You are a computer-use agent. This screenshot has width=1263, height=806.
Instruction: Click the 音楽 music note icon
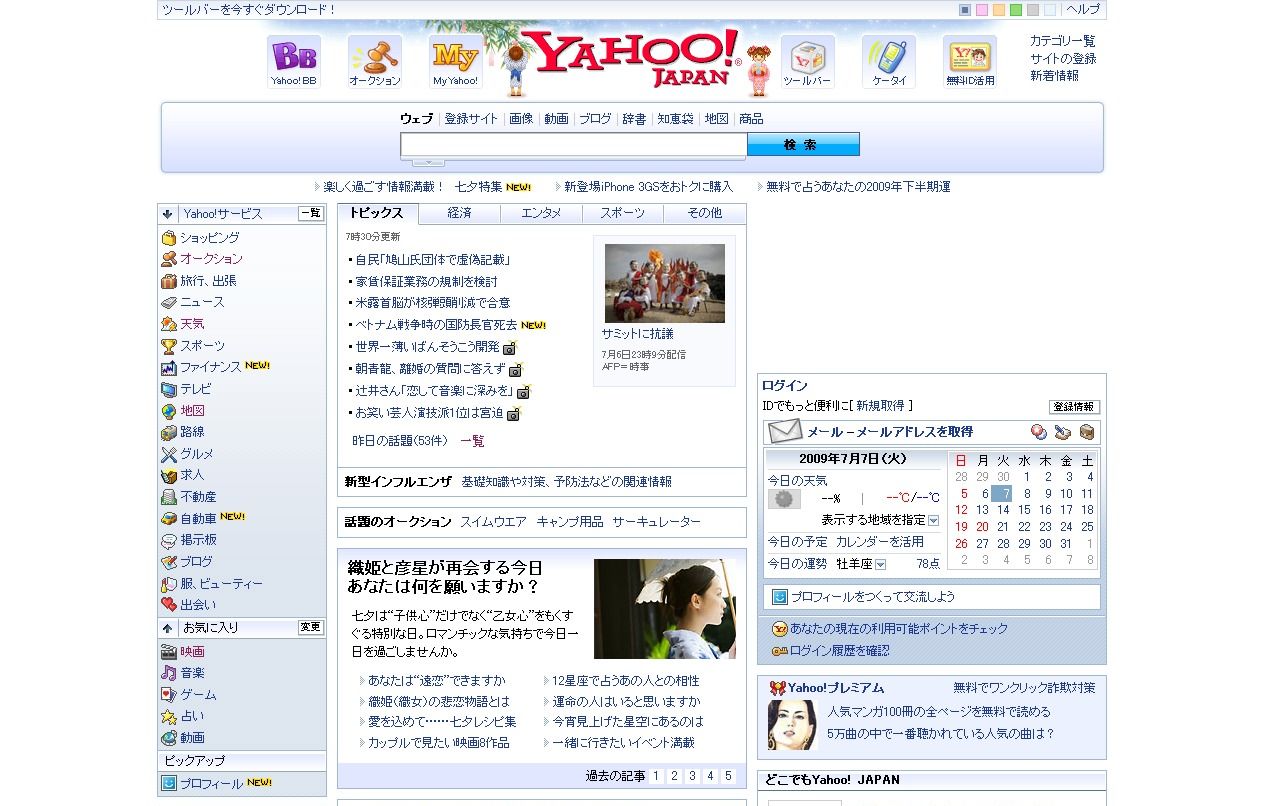(x=169, y=673)
